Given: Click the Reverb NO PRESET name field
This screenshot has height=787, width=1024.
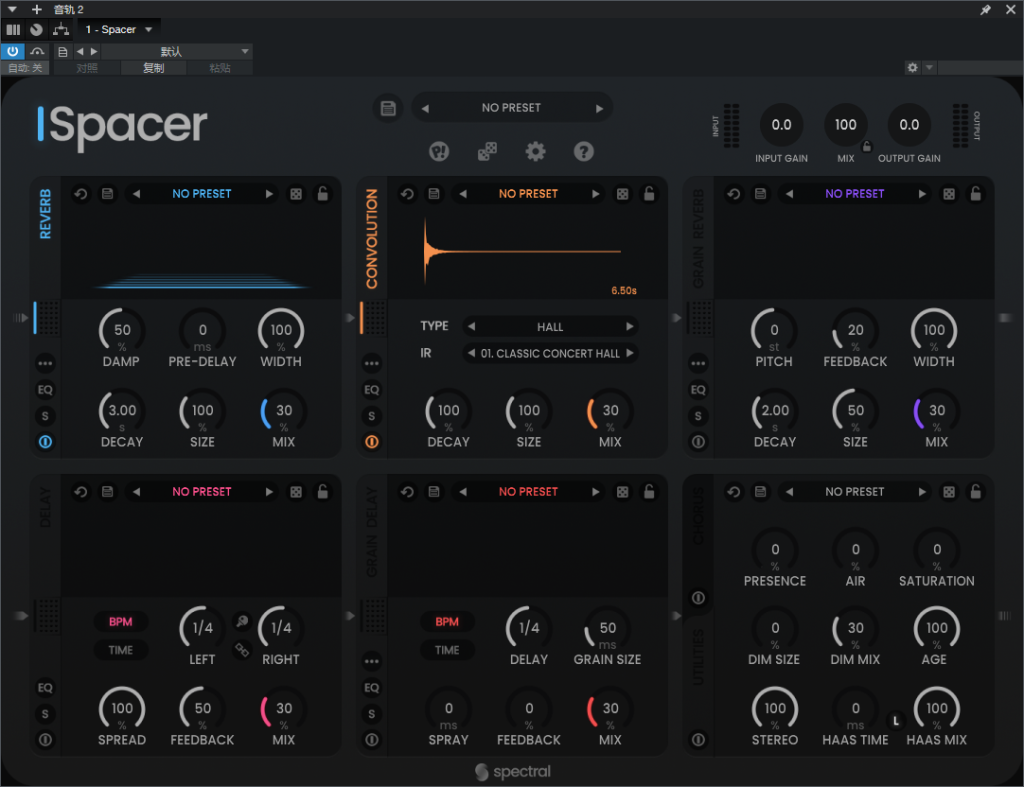Looking at the screenshot, I should pyautogui.click(x=202, y=194).
